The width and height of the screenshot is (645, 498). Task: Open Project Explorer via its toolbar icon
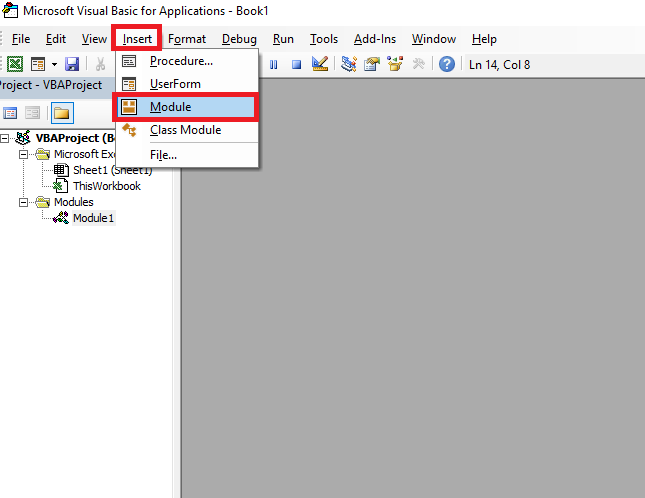point(349,64)
